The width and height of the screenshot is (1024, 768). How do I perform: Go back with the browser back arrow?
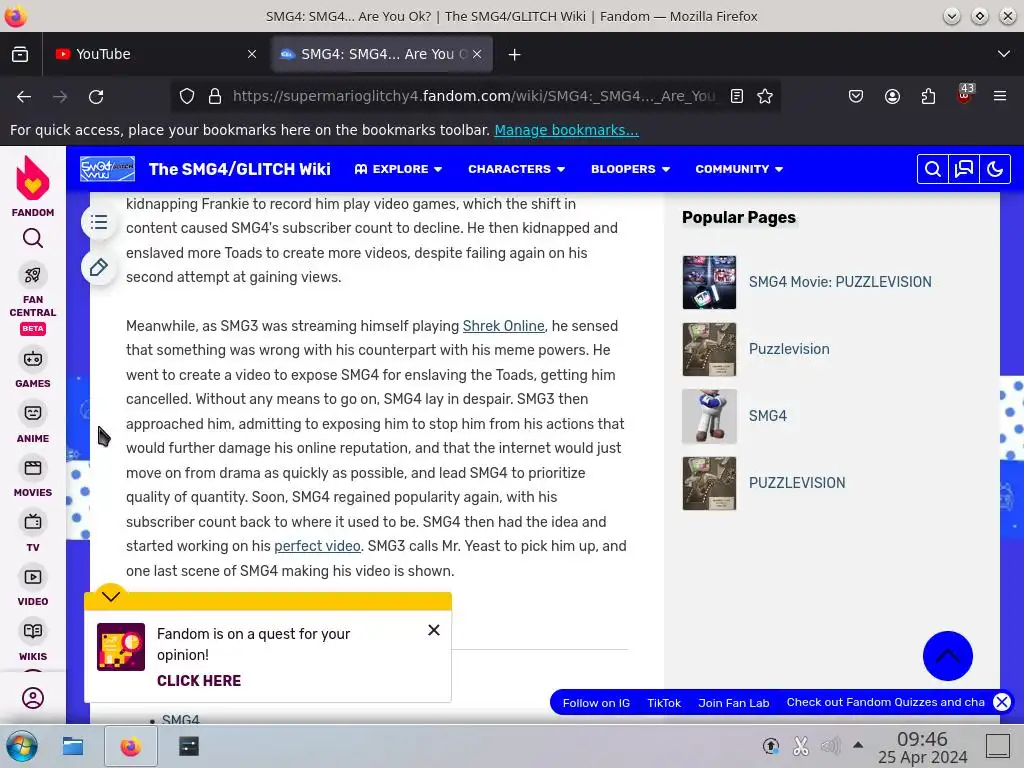(24, 97)
